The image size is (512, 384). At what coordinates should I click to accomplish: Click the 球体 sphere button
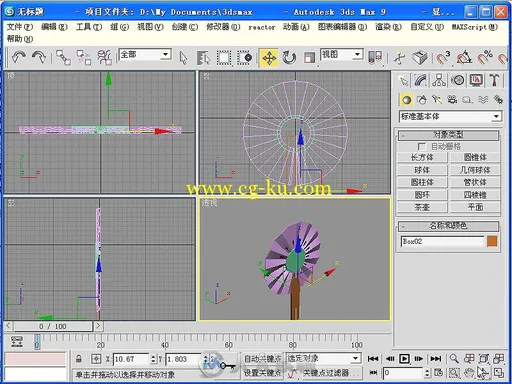tap(422, 170)
